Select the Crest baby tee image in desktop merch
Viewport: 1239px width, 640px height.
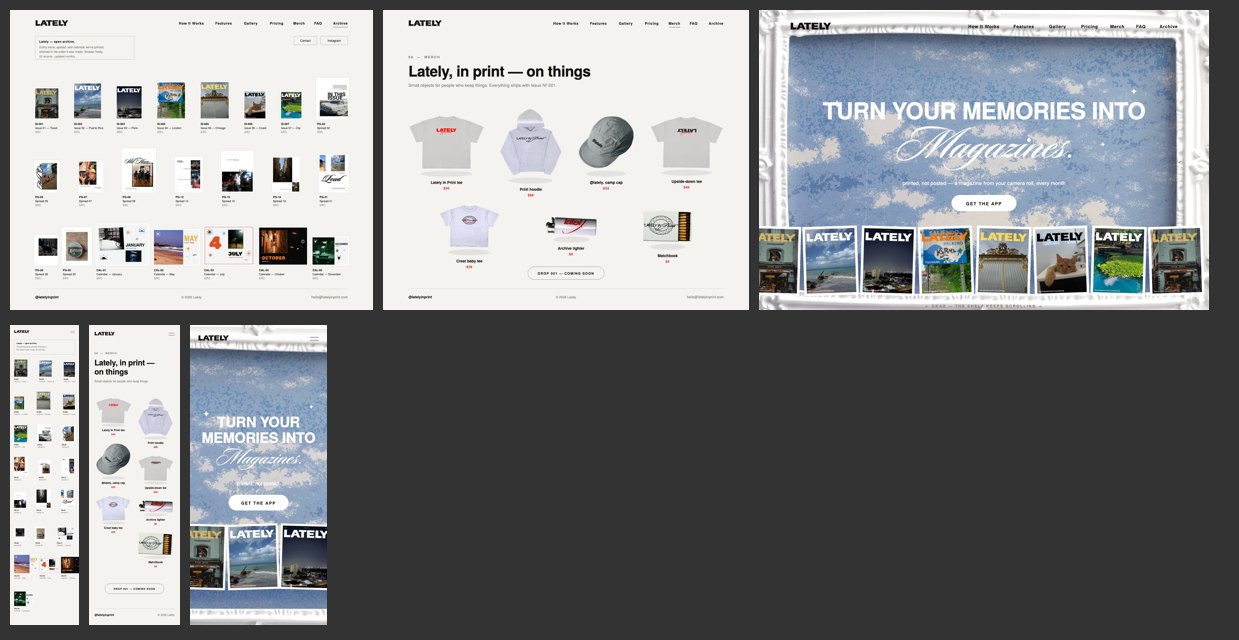point(469,226)
